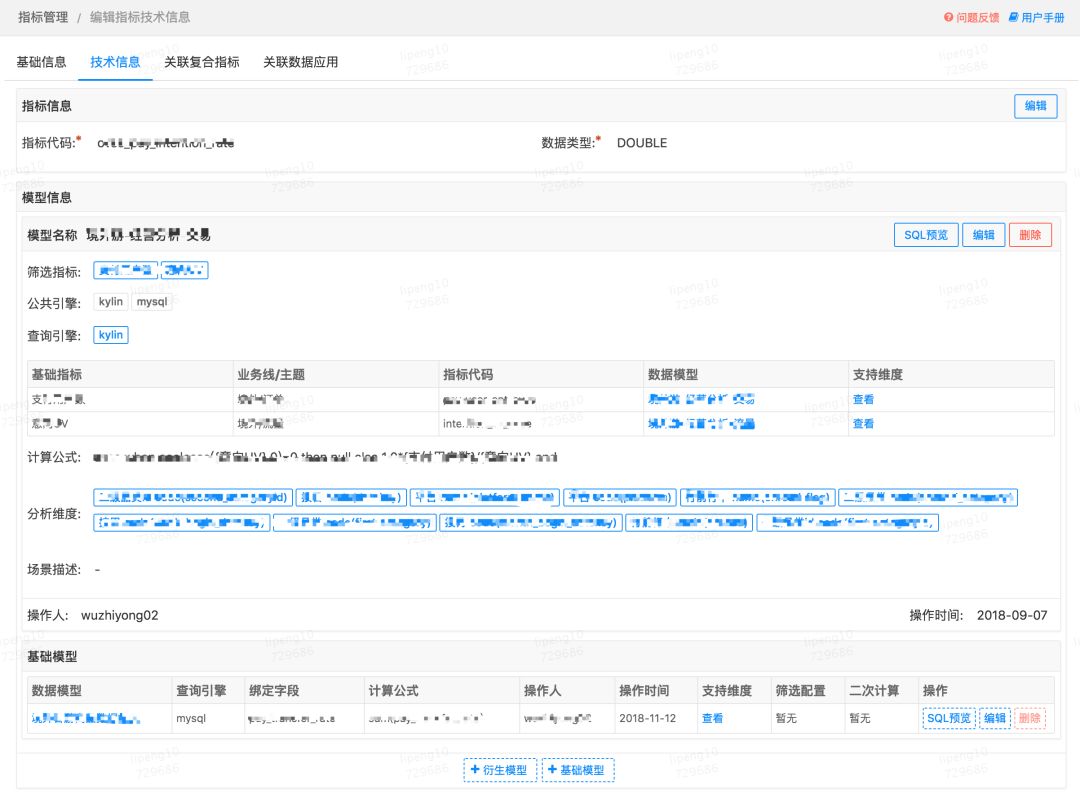The height and width of the screenshot is (793, 1080).
Task: Click operator name wuzhiyong02
Action: point(120,615)
